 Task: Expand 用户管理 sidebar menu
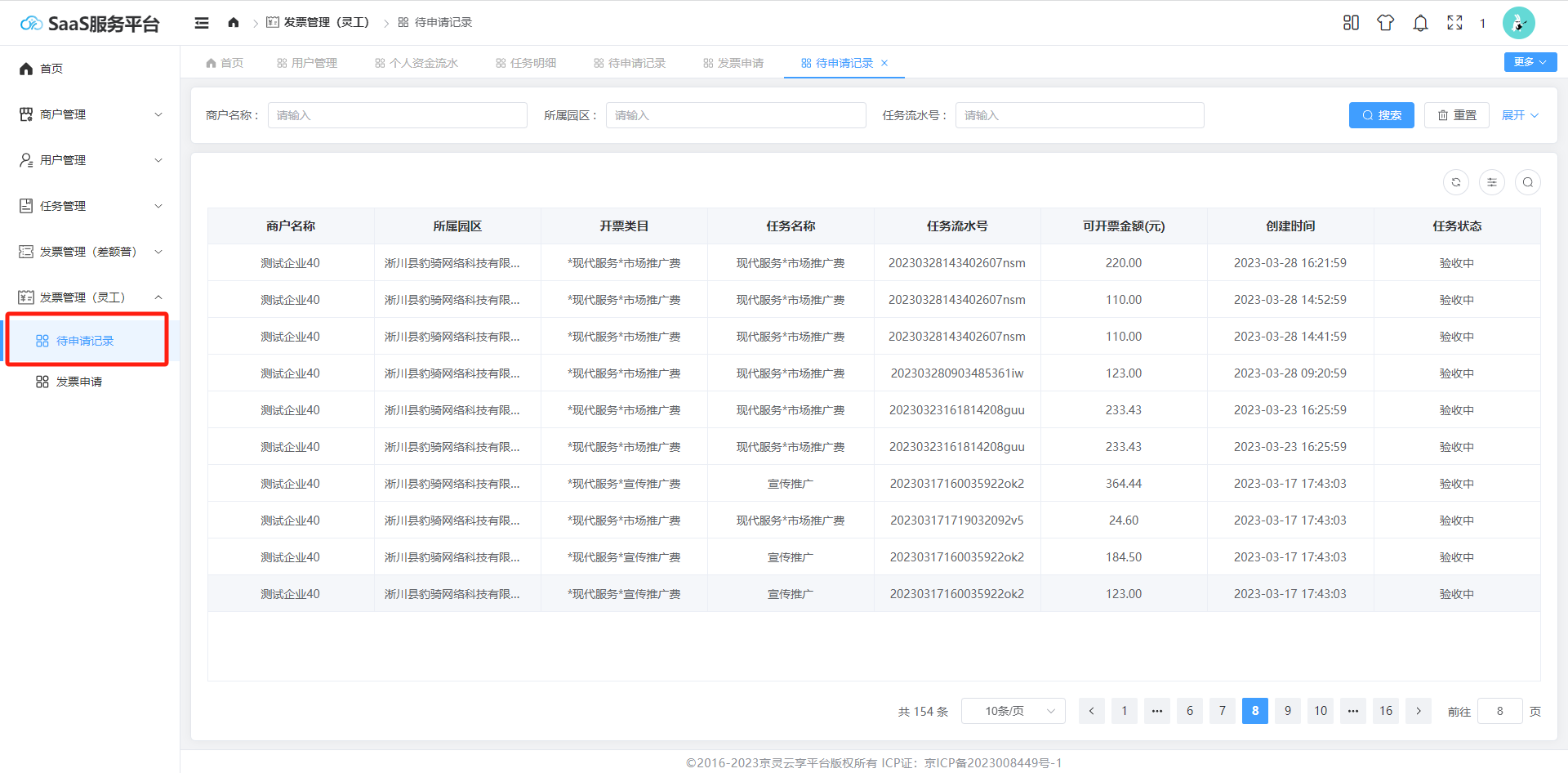coord(90,160)
